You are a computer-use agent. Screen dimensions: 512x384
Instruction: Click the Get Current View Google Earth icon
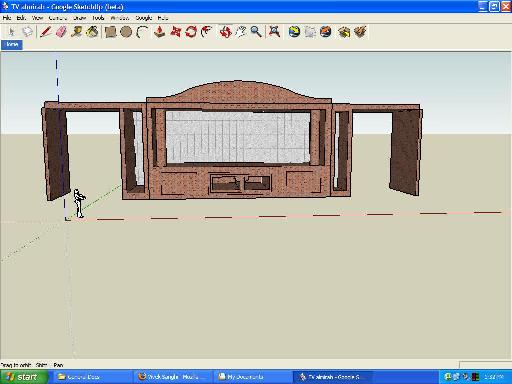click(x=294, y=32)
